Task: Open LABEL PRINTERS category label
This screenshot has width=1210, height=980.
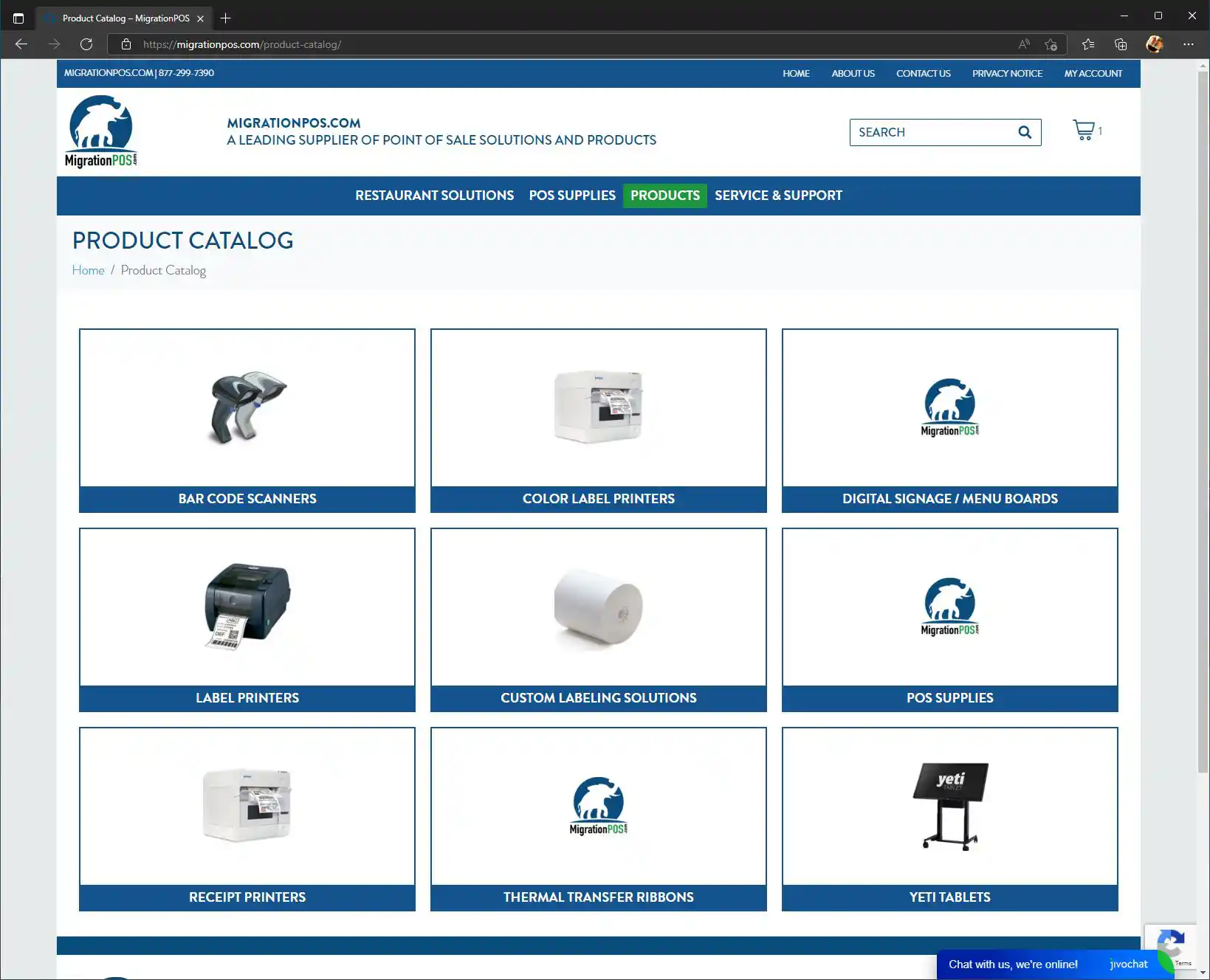Action: (247, 698)
